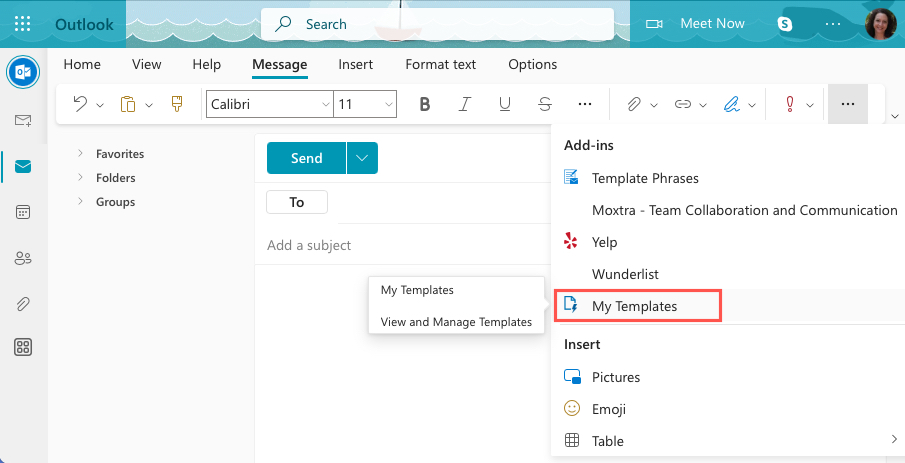Screen dimensions: 905x463
Task: Open the profile picture account menu
Action: coord(881,24)
